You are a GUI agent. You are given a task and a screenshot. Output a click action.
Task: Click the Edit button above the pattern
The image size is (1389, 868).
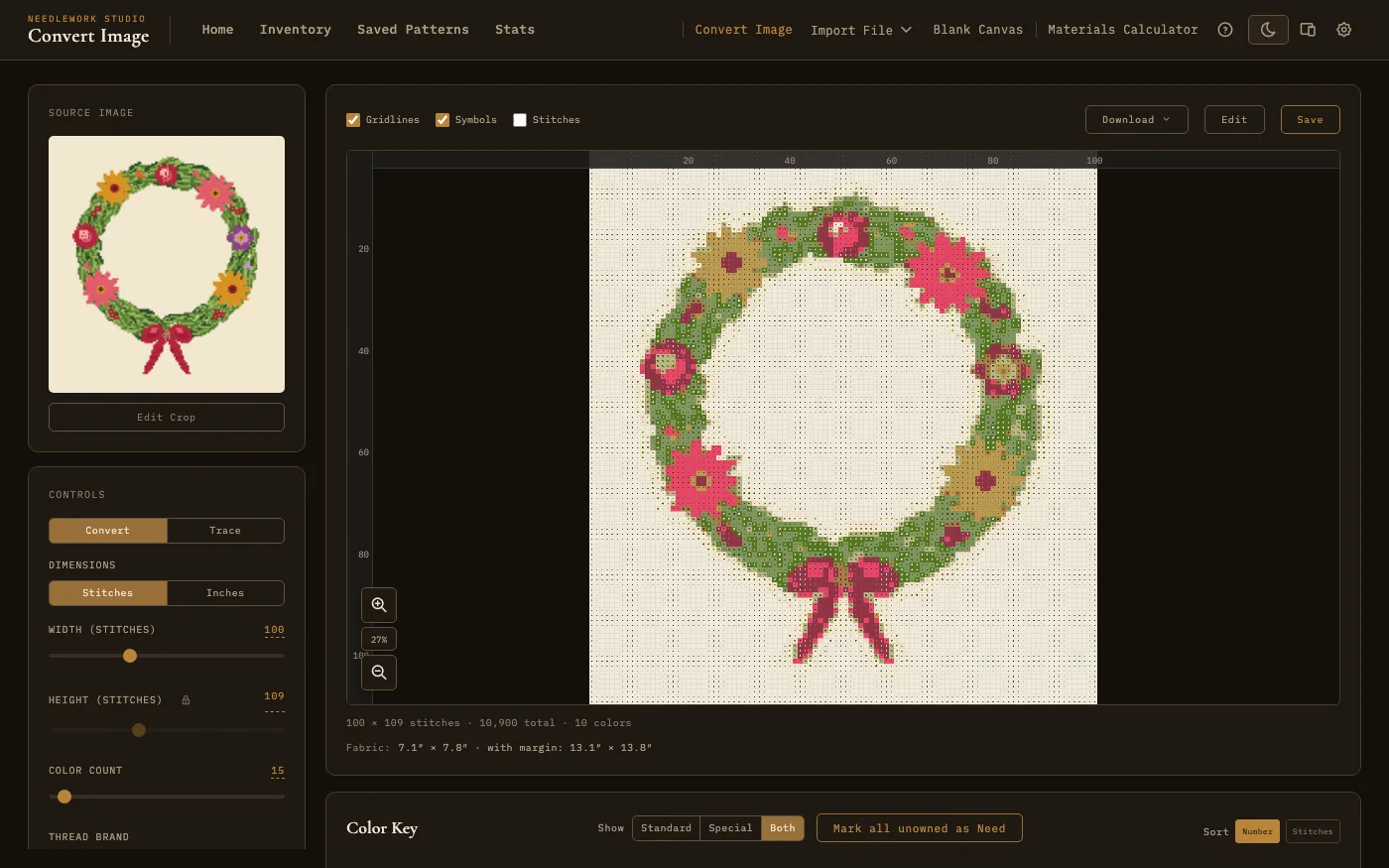click(1234, 120)
